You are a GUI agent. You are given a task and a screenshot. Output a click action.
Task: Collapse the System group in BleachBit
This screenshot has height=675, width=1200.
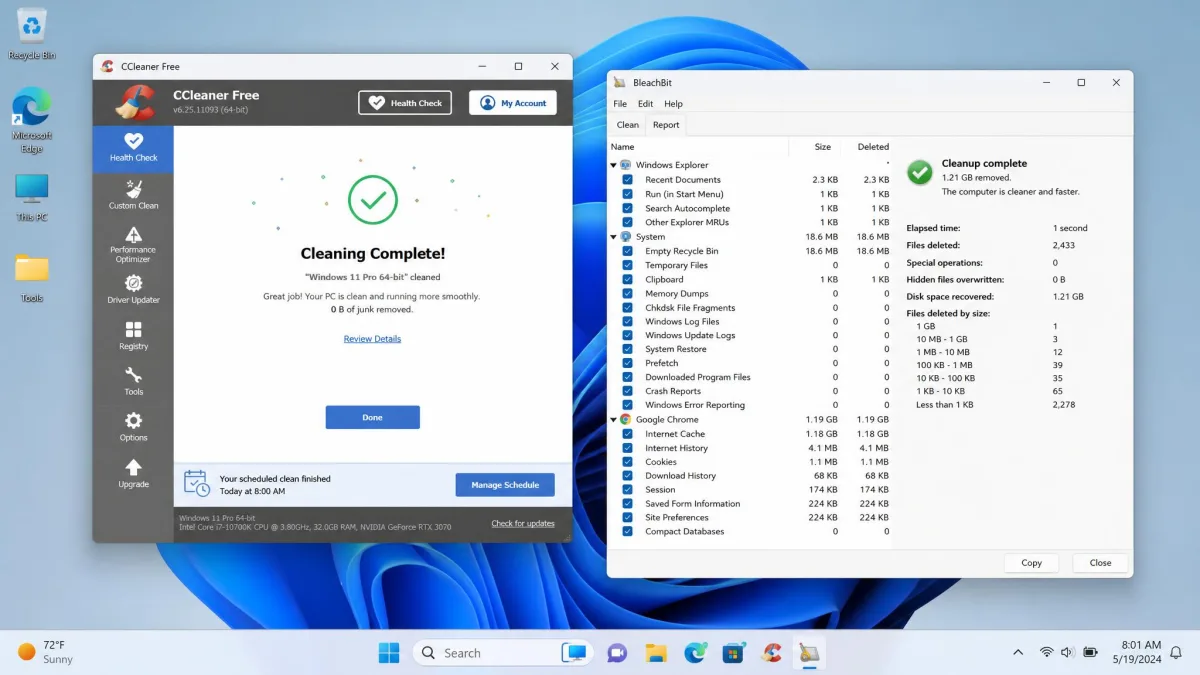(613, 237)
